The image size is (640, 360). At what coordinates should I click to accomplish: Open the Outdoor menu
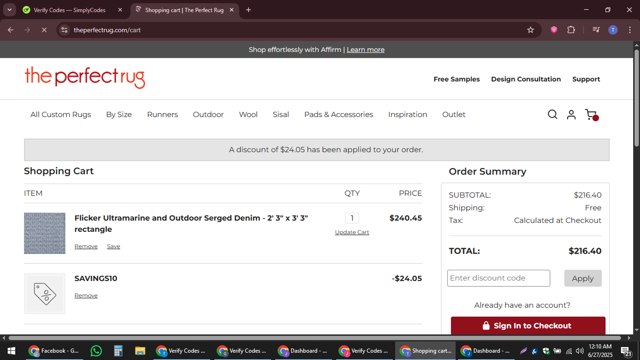tap(208, 115)
